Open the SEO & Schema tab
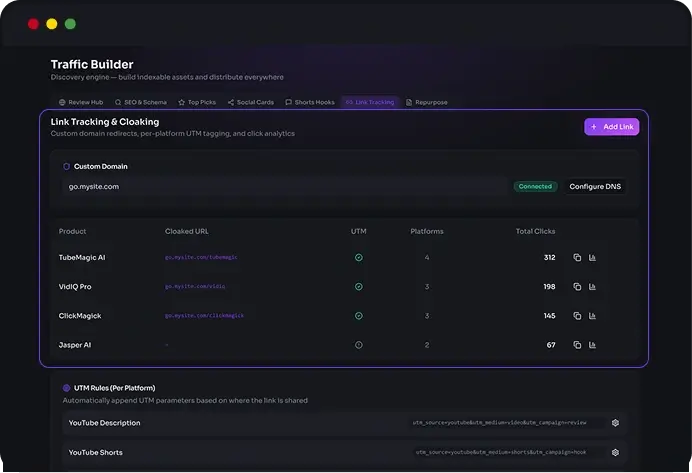Viewport: 692px width, 473px height. point(141,102)
